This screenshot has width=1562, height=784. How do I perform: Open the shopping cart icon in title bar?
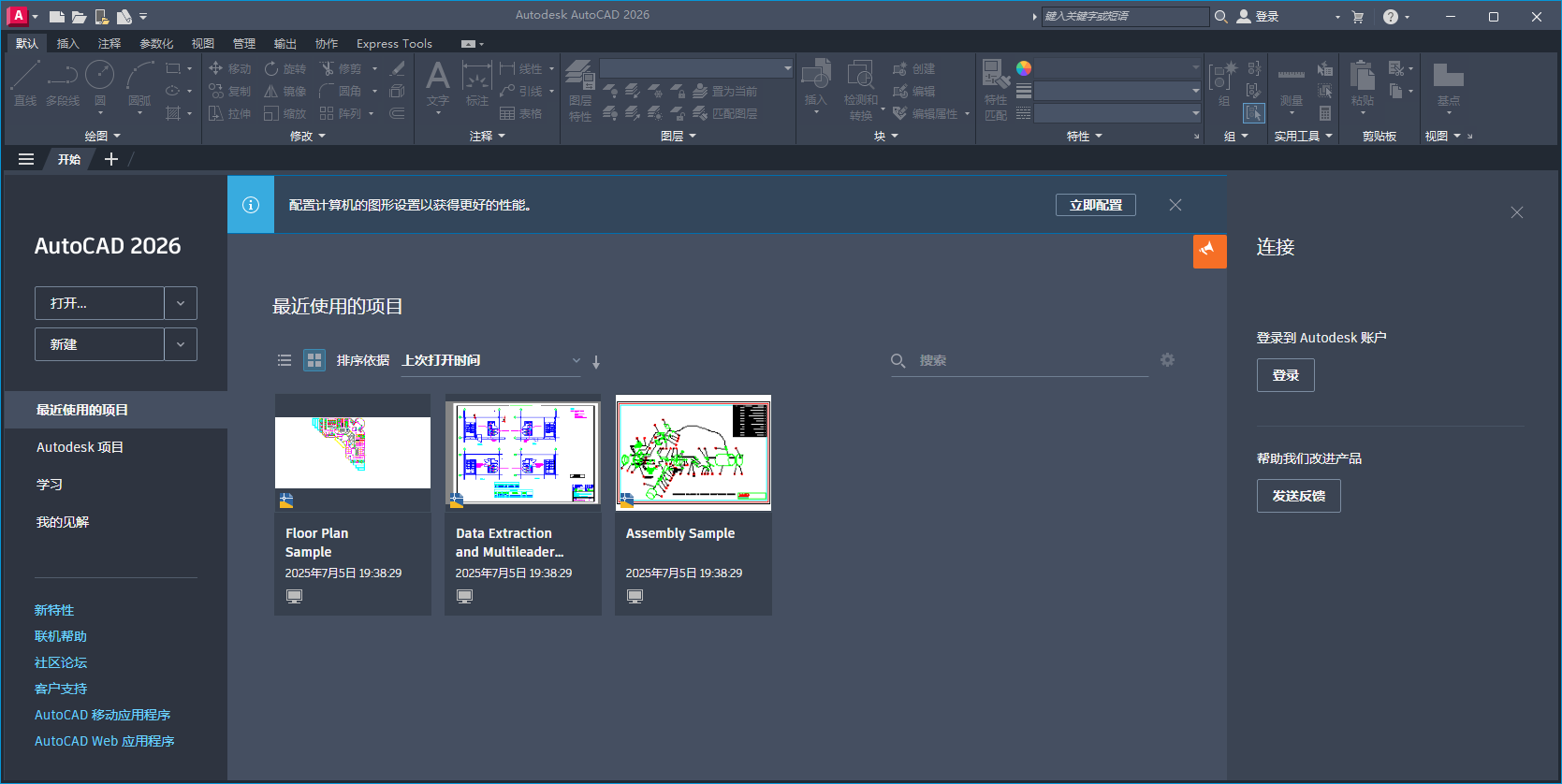click(x=1358, y=17)
